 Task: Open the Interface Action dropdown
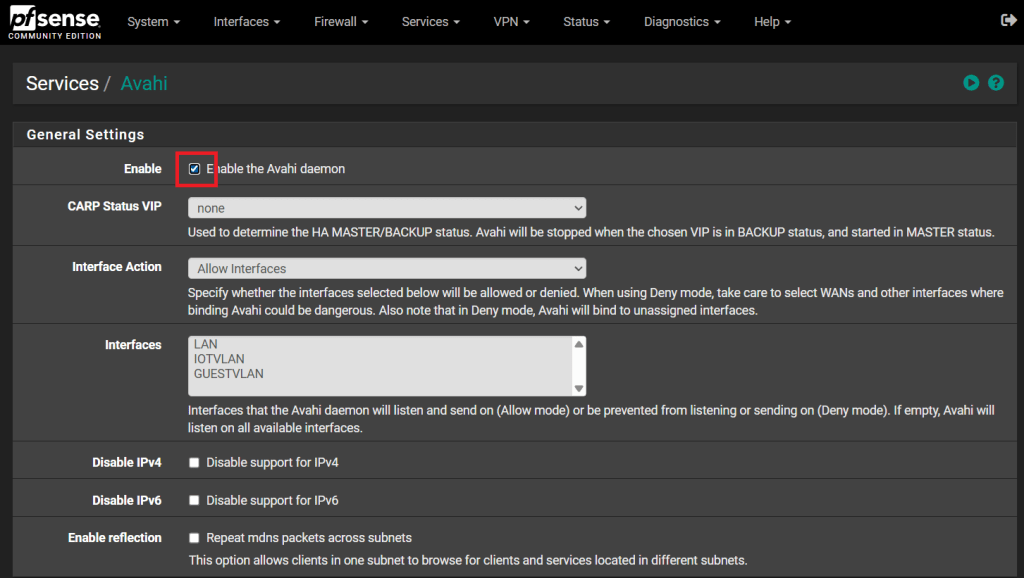coord(386,269)
